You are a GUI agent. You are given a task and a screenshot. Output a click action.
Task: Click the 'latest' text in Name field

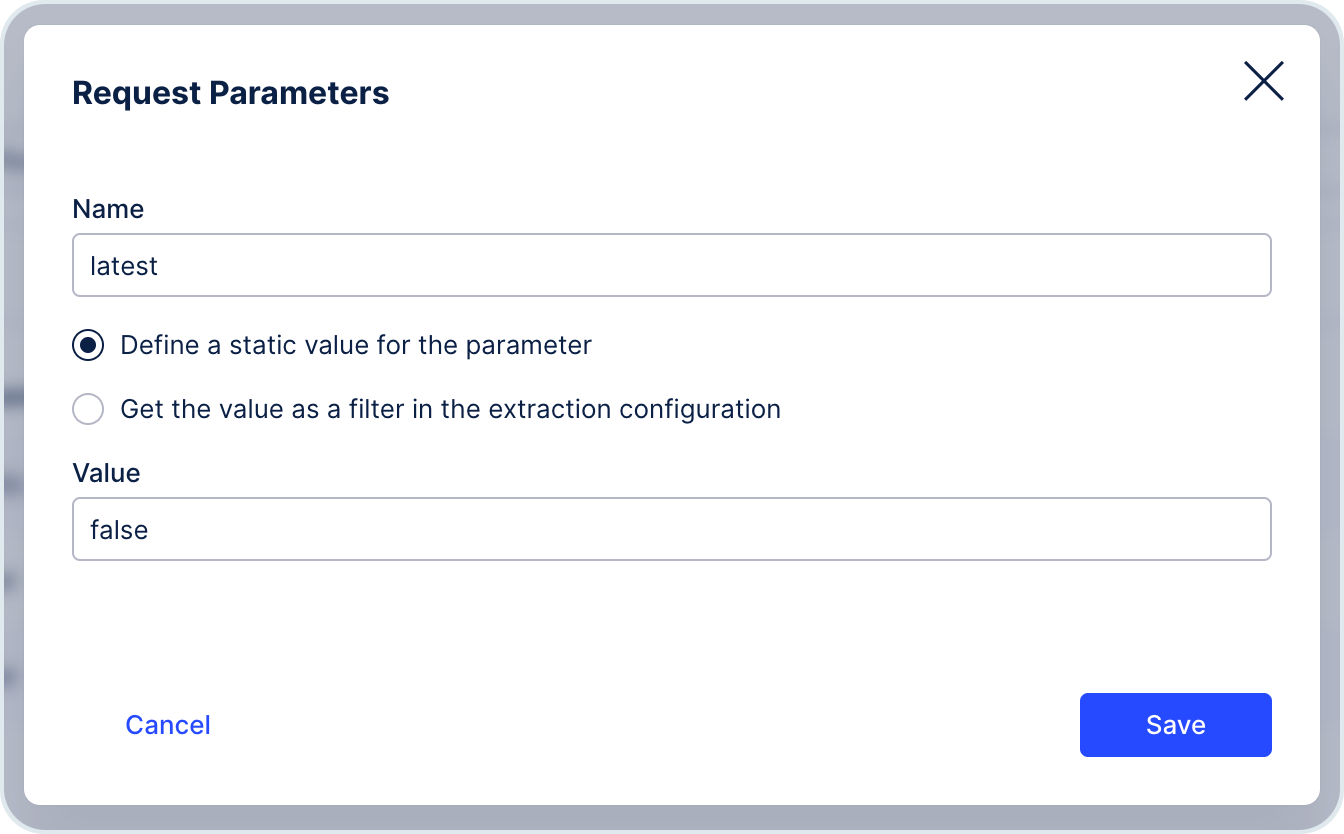coord(124,266)
